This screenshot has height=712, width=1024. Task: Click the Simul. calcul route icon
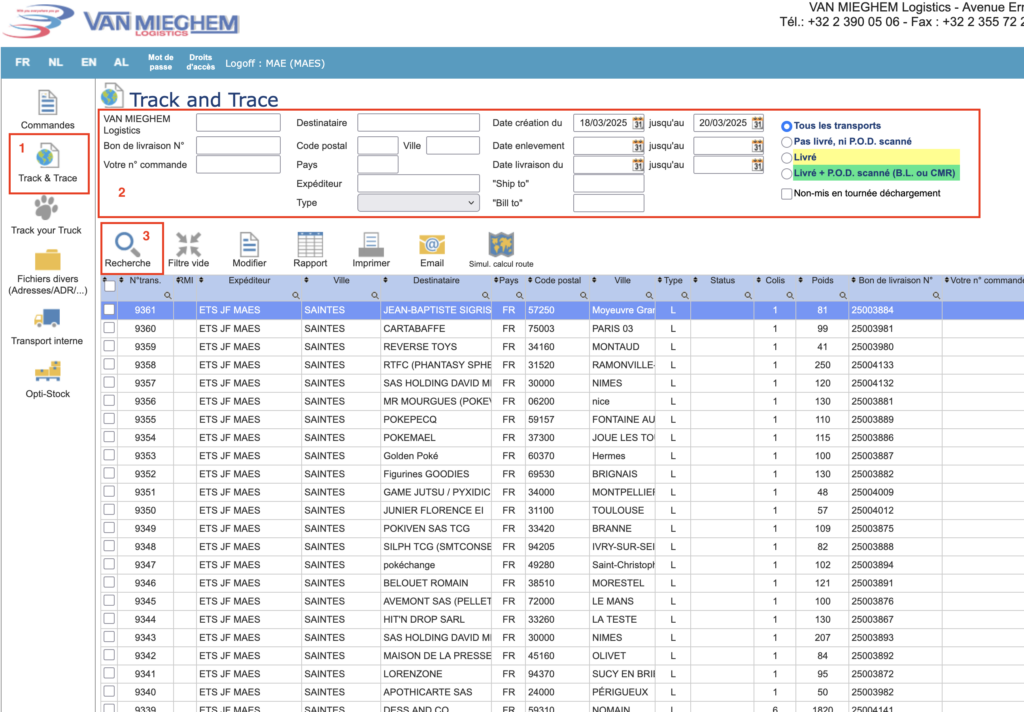[501, 244]
